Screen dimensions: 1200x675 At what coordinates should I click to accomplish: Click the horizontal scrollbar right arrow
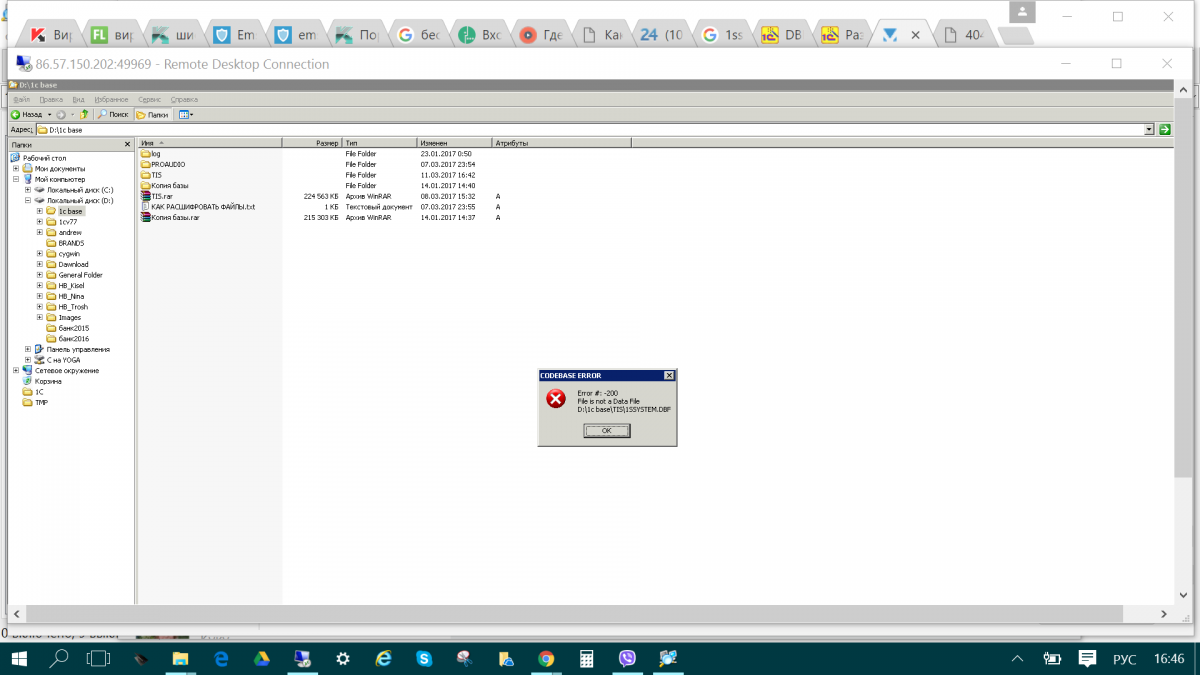point(1164,614)
